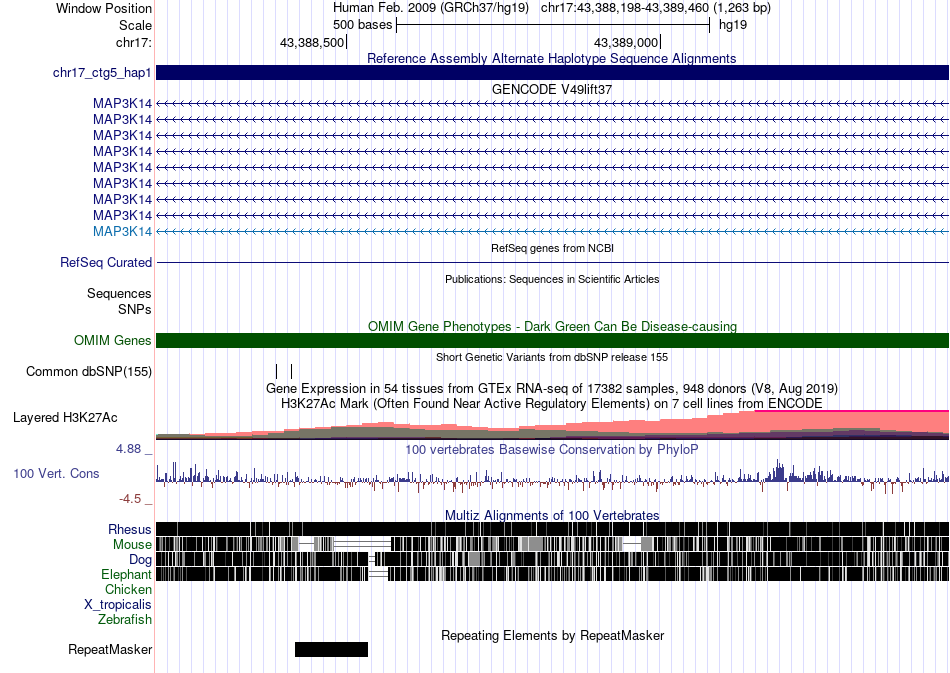
Task: Click the RepeatMasker track label
Action: pos(110,649)
